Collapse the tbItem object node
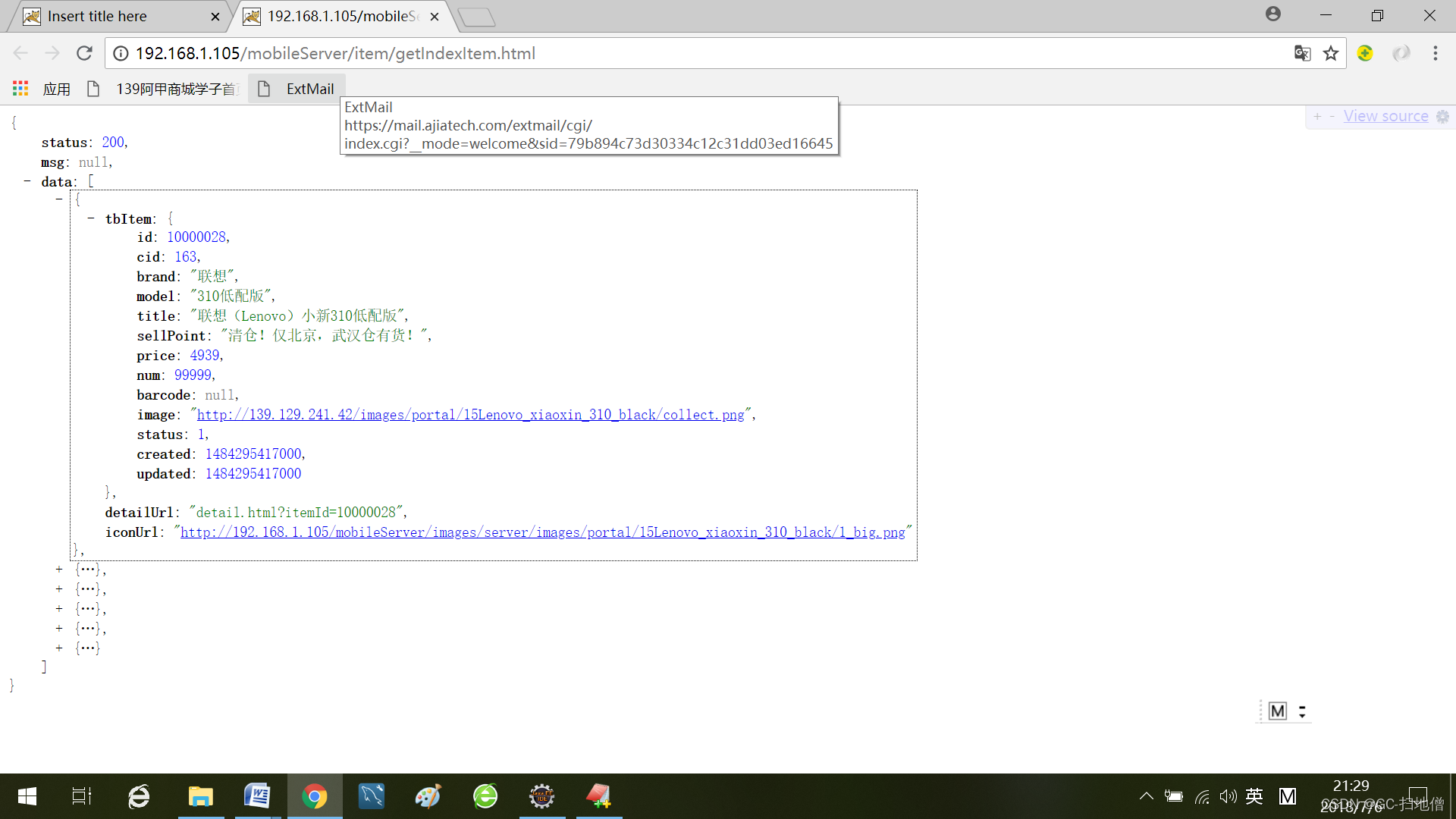The image size is (1456, 819). tap(91, 218)
